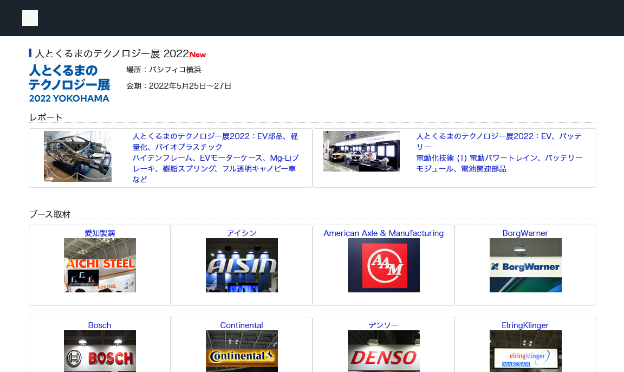Open the exhibition hall report thumbnail
The height and width of the screenshot is (372, 624).
pyautogui.click(x=361, y=152)
